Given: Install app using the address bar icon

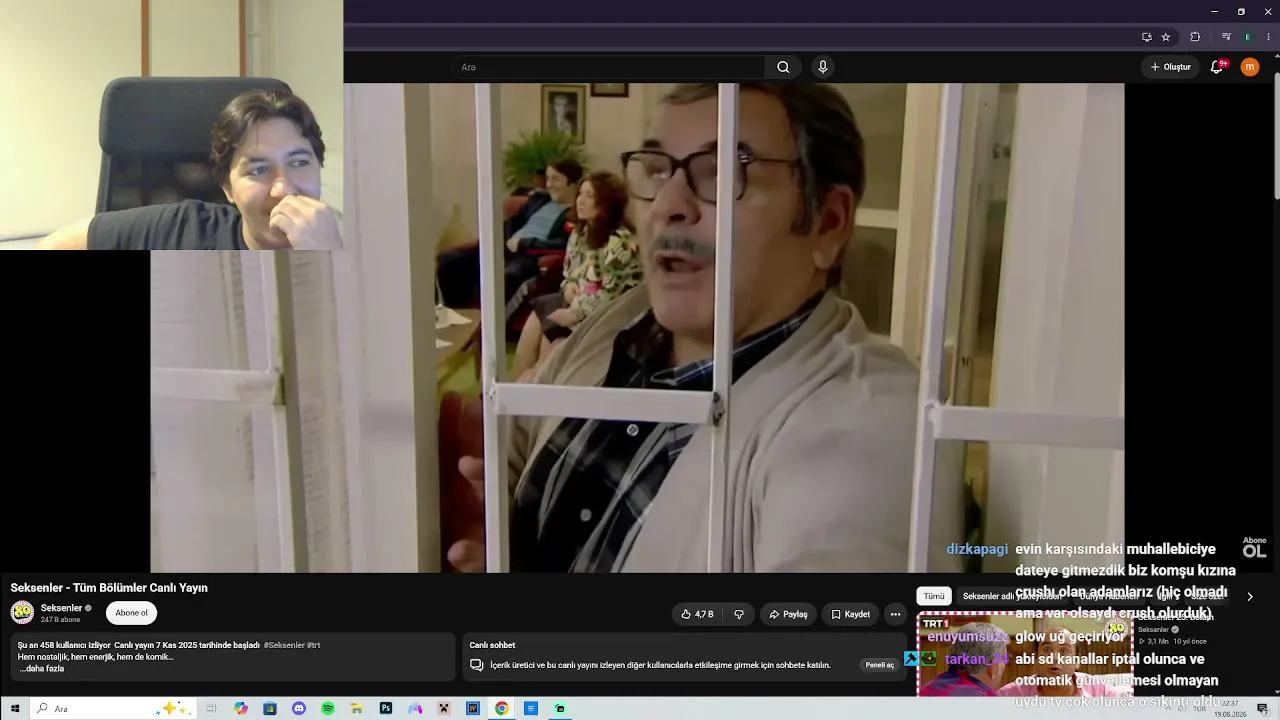Looking at the screenshot, I should pos(1147,37).
